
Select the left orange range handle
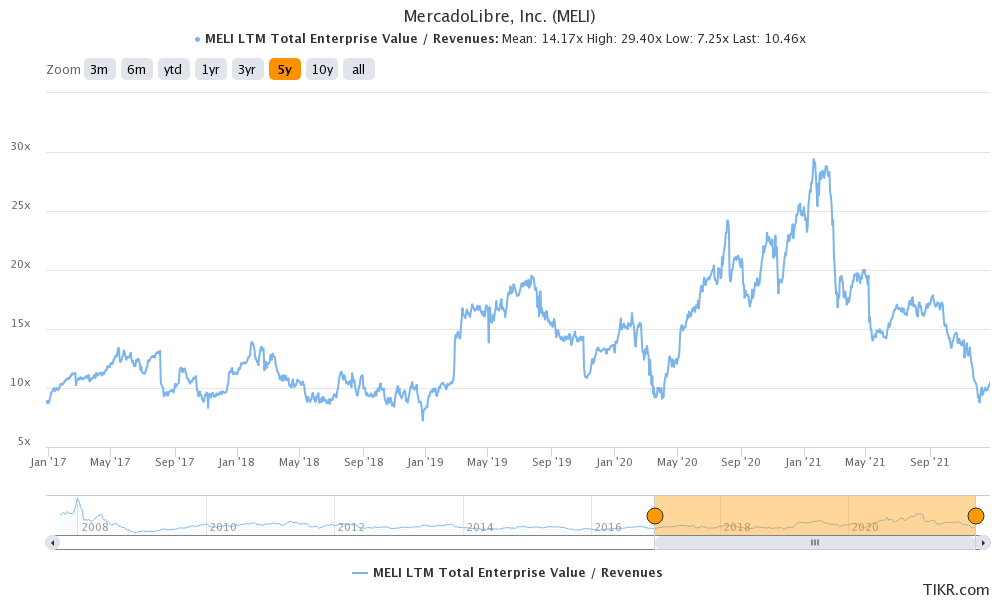coord(656,515)
